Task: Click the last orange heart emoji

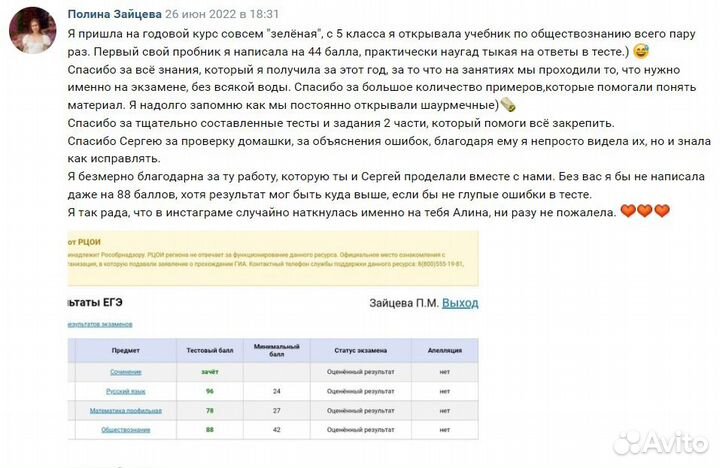Action: [x=662, y=211]
